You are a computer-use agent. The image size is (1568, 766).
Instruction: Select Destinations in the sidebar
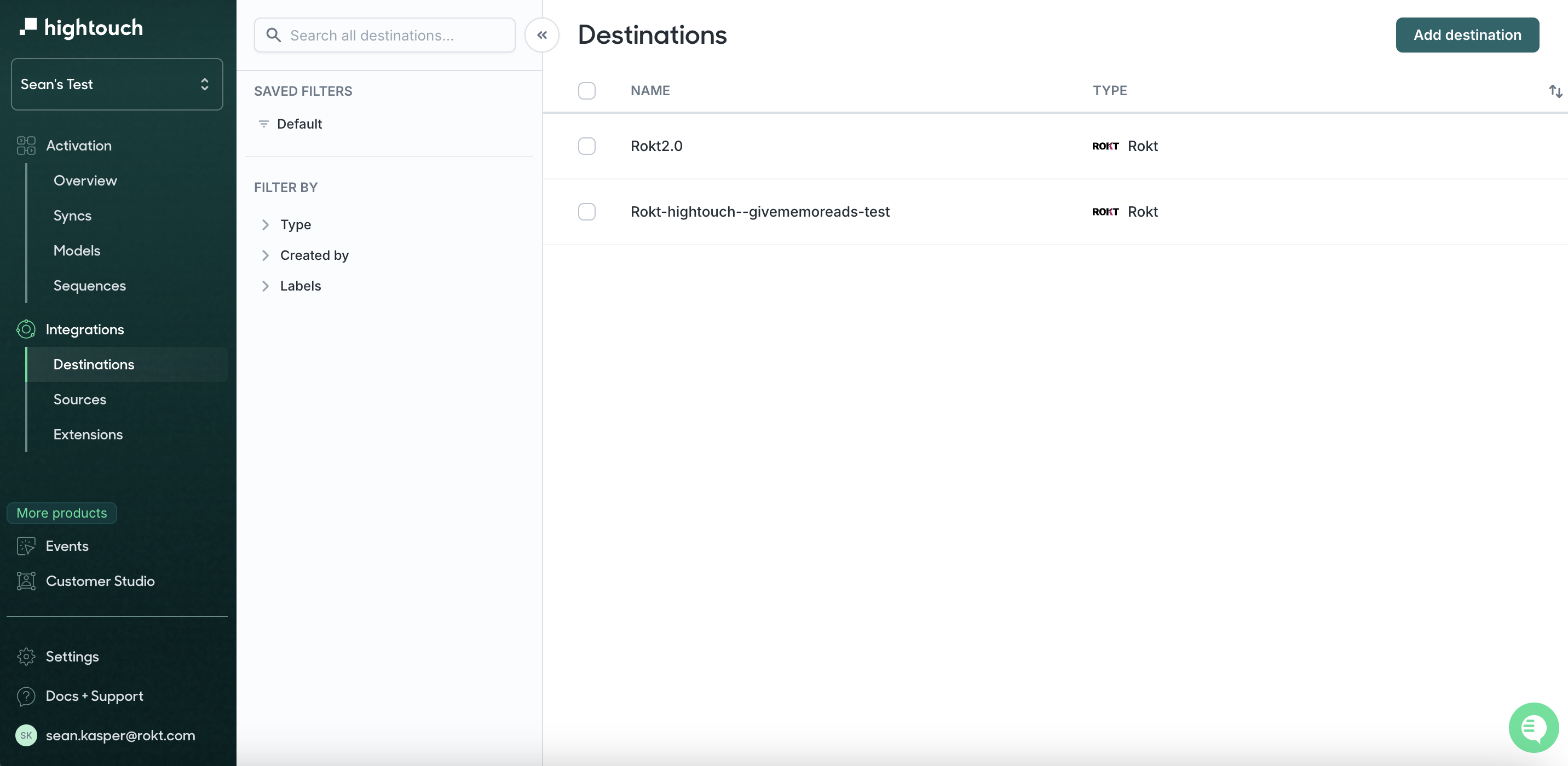127,364
